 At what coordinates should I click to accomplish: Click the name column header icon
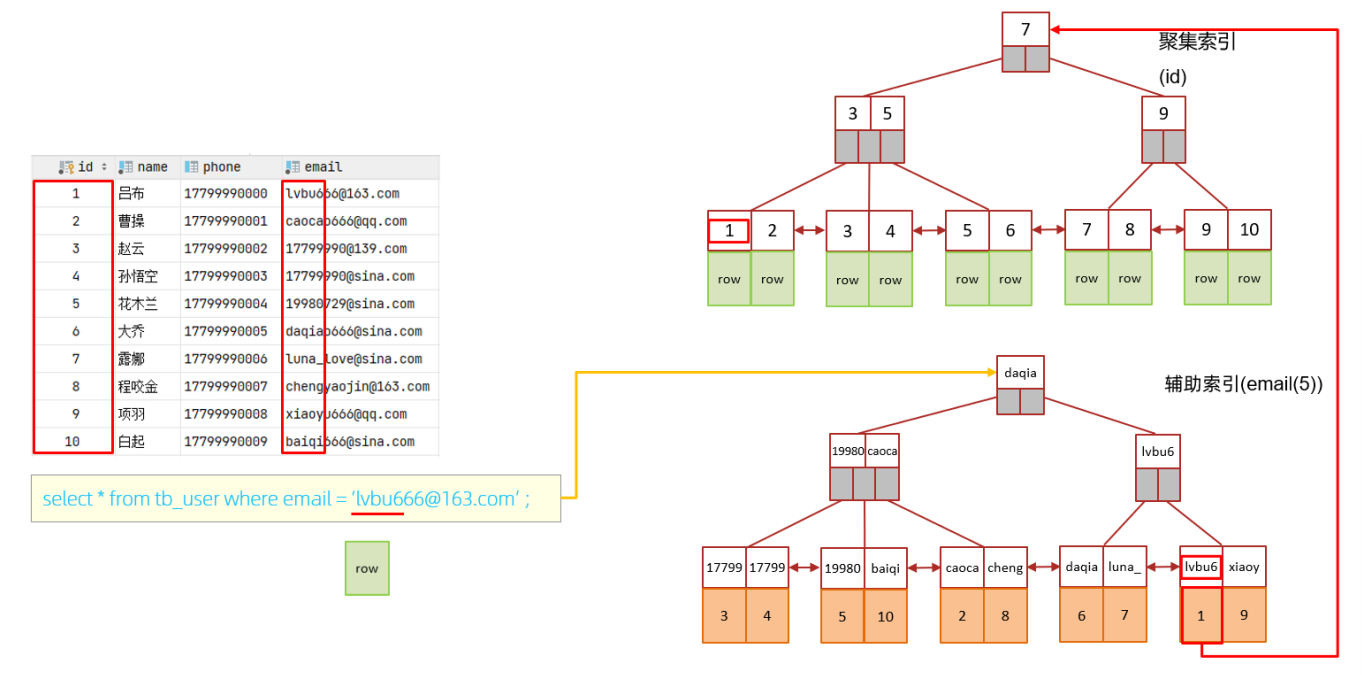pos(125,167)
